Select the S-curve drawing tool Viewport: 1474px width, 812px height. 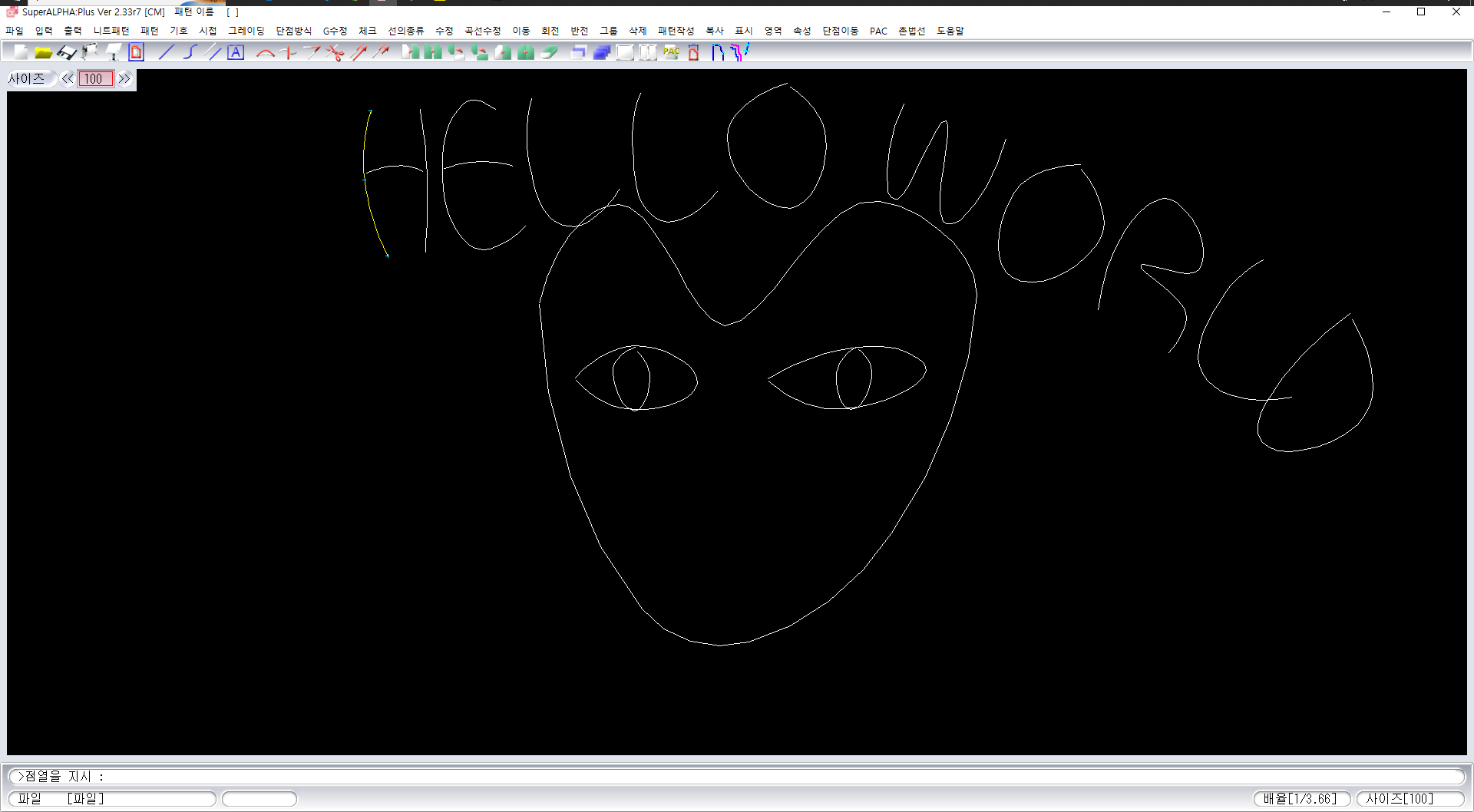point(190,52)
